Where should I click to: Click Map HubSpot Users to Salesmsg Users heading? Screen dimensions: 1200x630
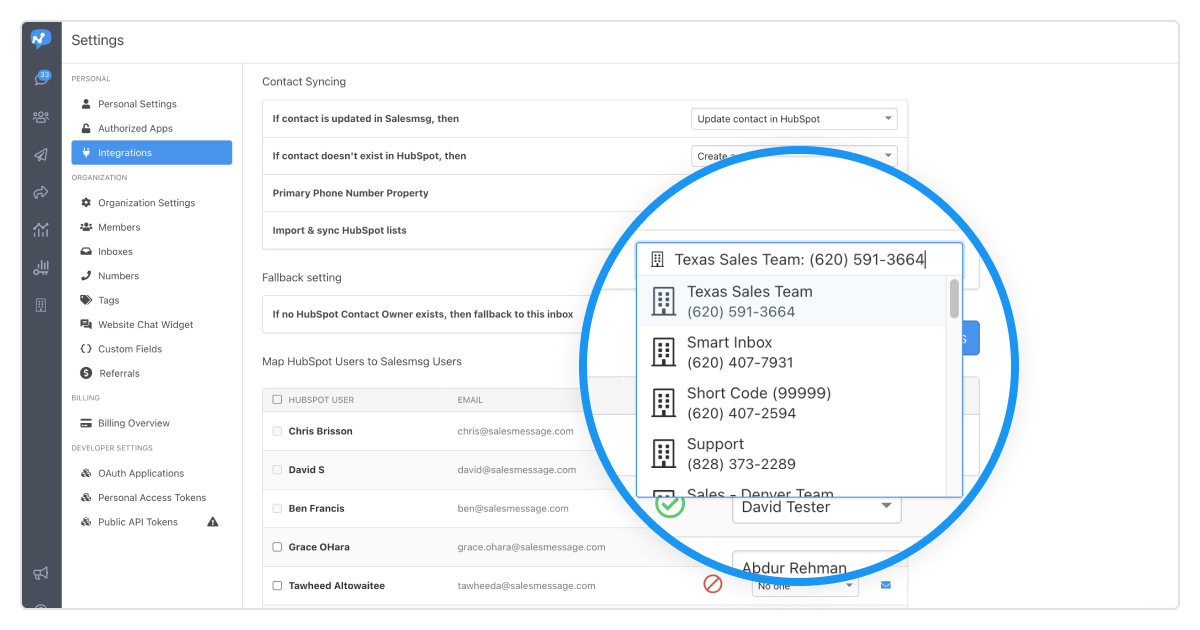click(362, 361)
